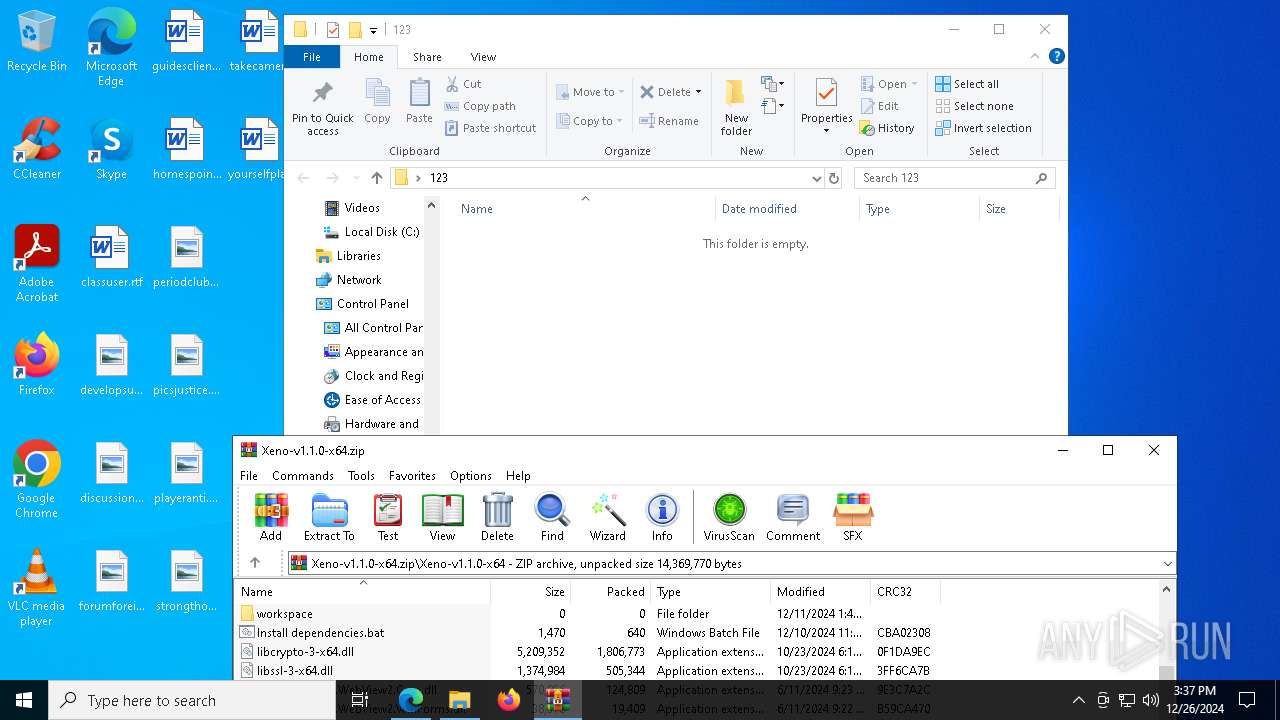Open Properties in Explorer ribbon
The width and height of the screenshot is (1280, 720).
826,105
